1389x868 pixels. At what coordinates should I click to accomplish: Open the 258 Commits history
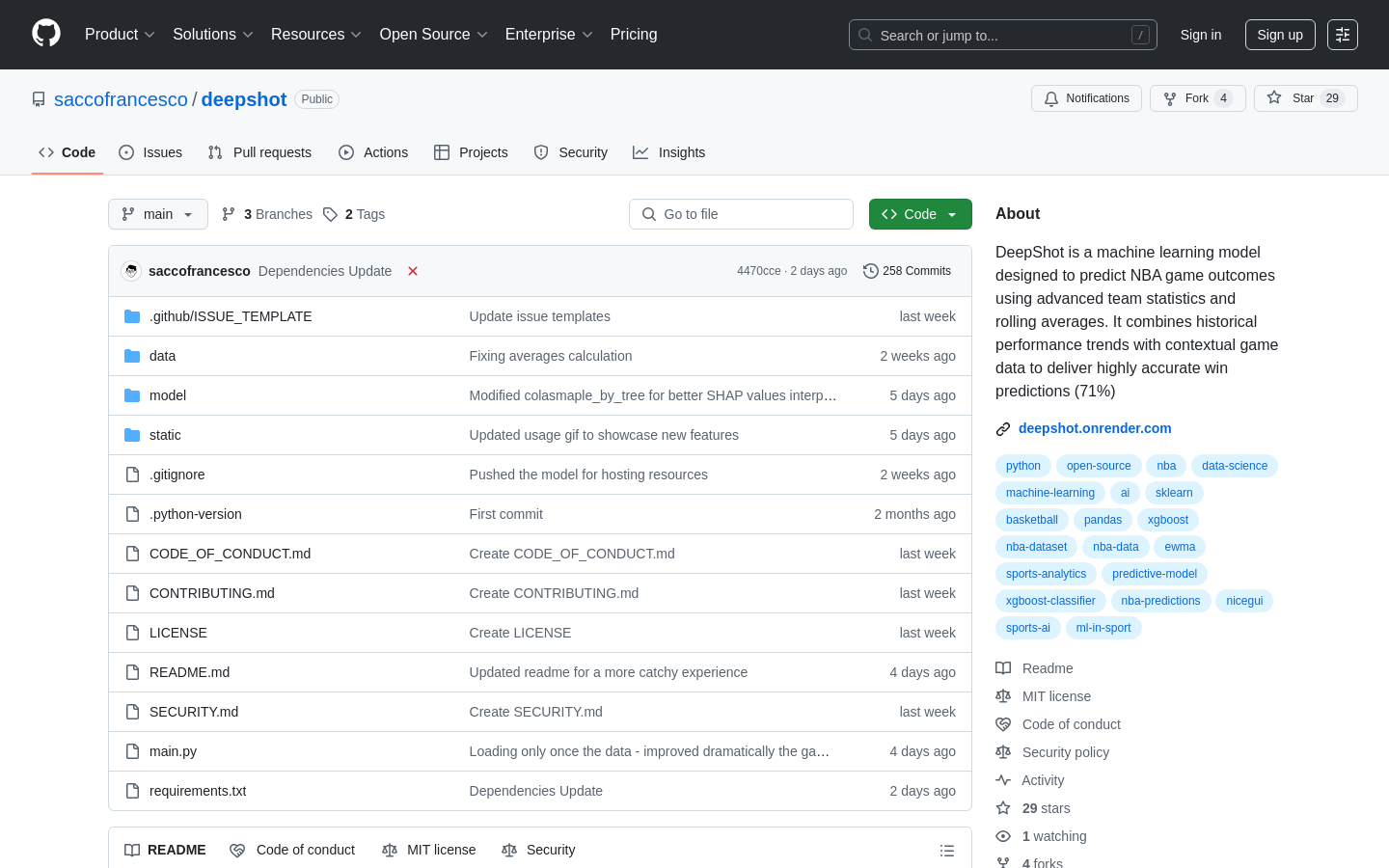tap(907, 271)
